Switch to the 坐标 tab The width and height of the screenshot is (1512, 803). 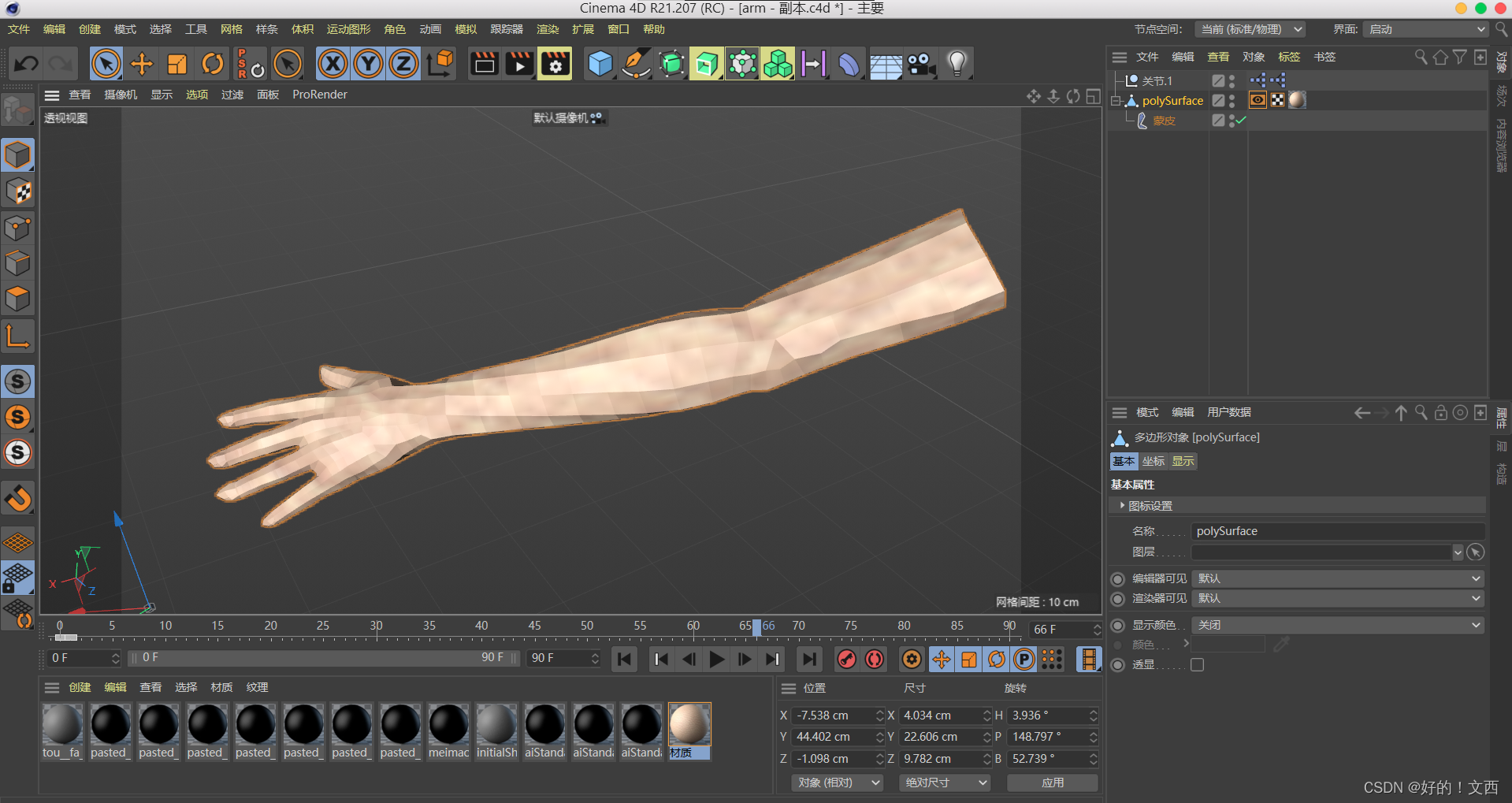coord(1153,461)
